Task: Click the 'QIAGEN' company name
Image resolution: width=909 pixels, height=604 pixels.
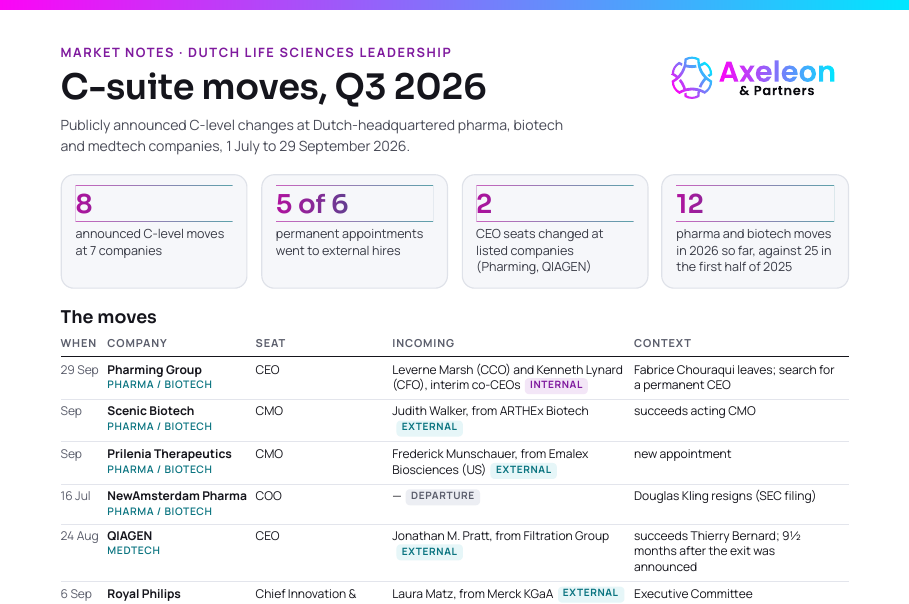Action: point(129,536)
